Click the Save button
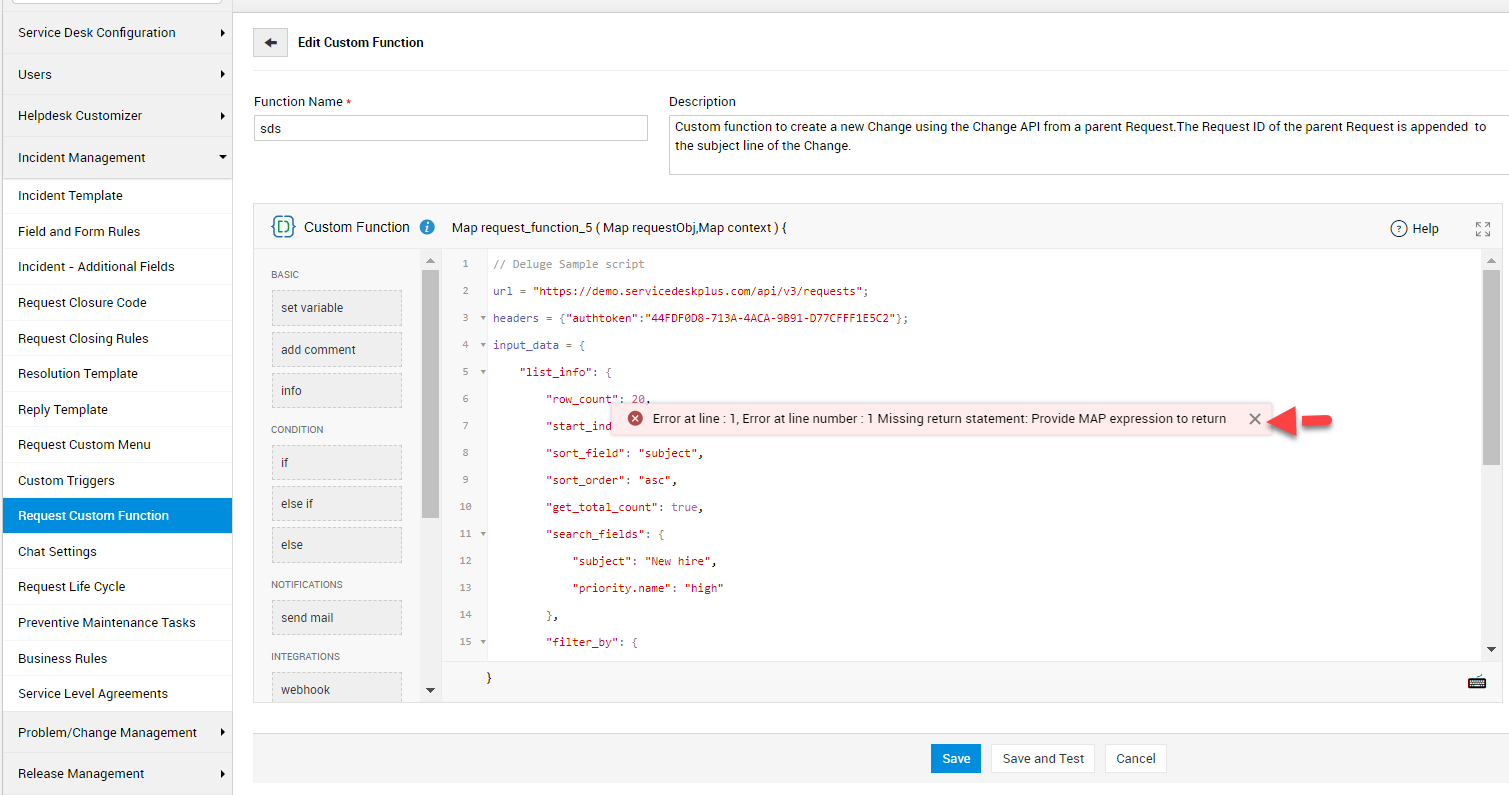1509x795 pixels. point(955,759)
